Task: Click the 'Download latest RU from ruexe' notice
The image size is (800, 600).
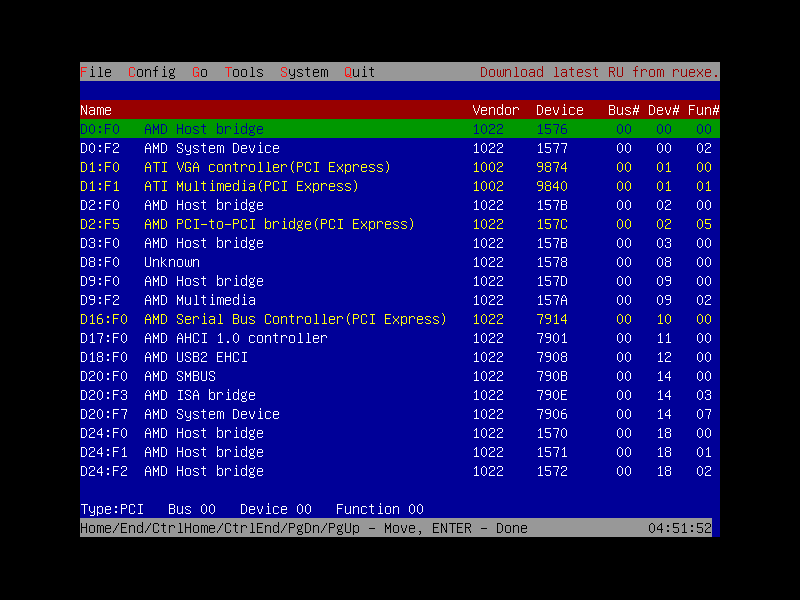Action: pos(599,72)
